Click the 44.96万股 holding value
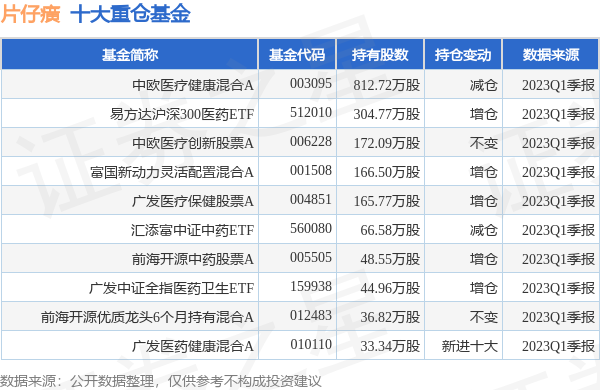The width and height of the screenshot is (600, 390). [390, 288]
